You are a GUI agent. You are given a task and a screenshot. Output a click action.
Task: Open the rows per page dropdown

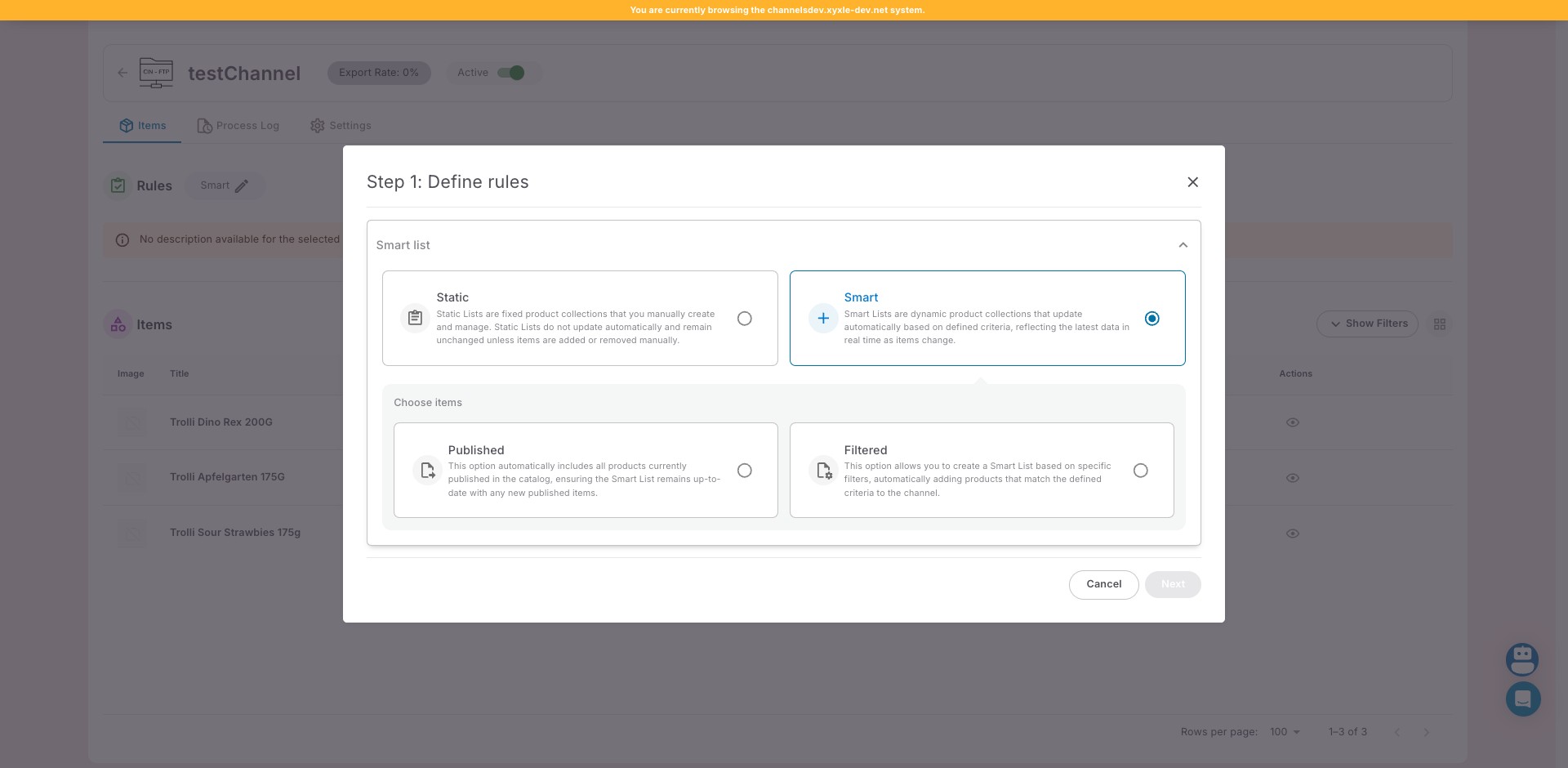(1284, 732)
